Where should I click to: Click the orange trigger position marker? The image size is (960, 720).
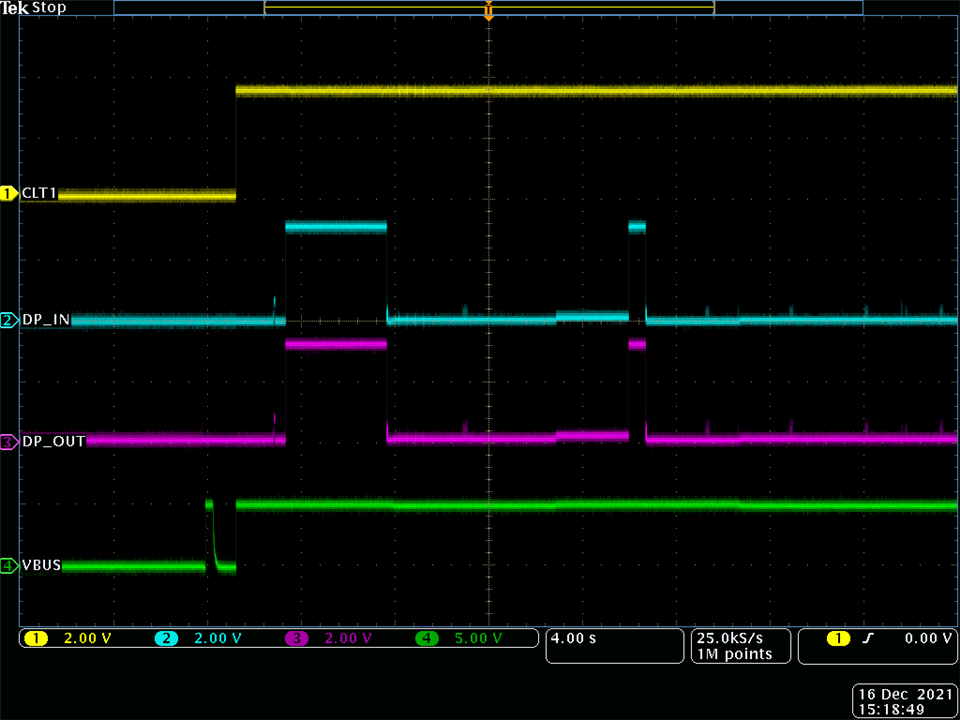pyautogui.click(x=488, y=11)
